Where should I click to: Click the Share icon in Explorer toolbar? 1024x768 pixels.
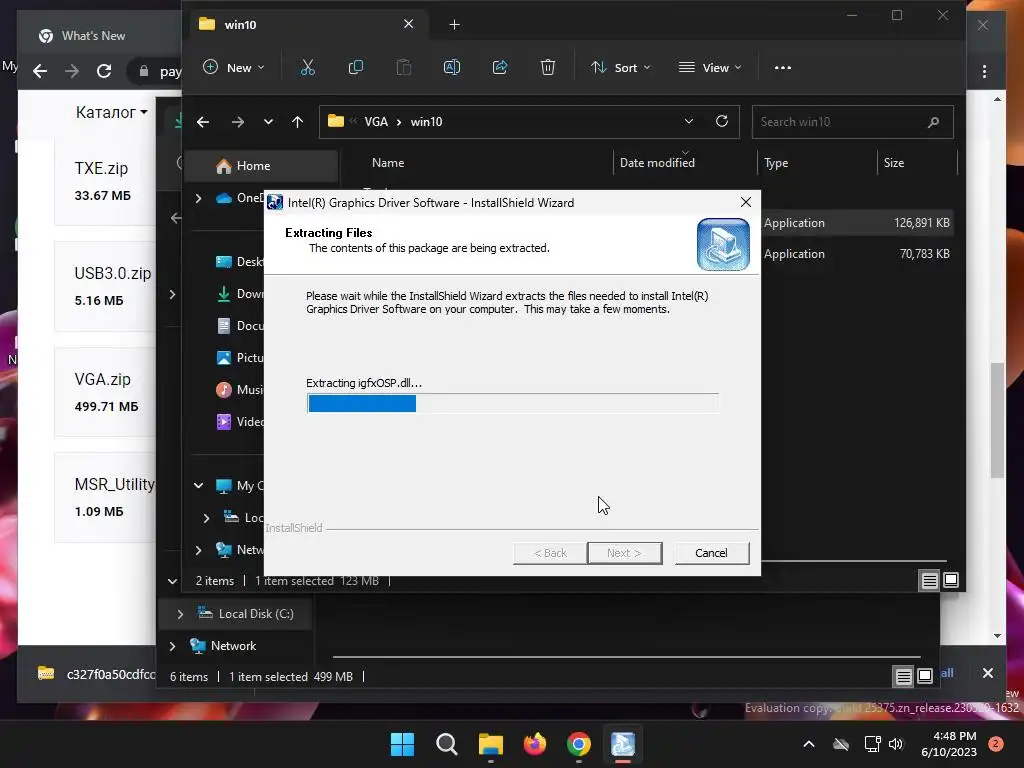click(x=500, y=67)
